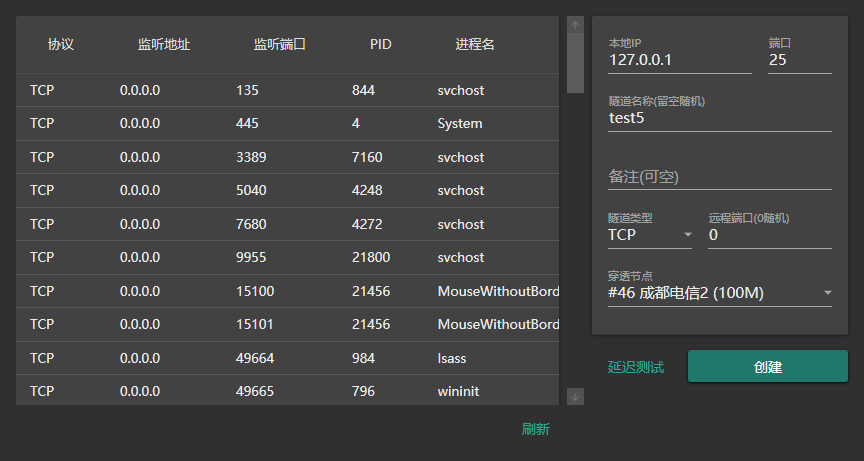Click the 监听端口 column header
Image resolution: width=864 pixels, height=461 pixels.
[x=279, y=44]
